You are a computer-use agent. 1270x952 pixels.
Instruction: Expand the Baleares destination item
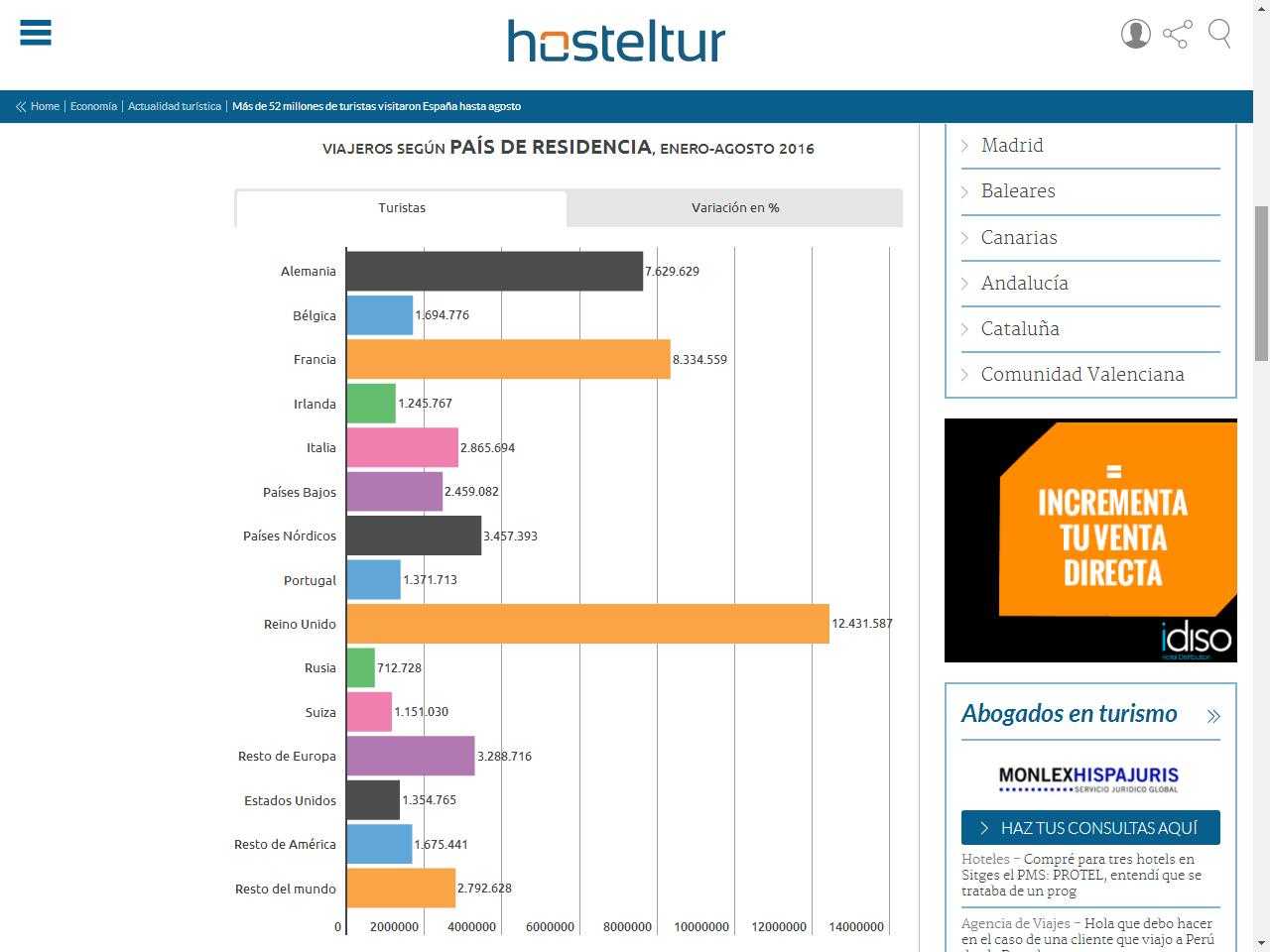pyautogui.click(x=1018, y=191)
